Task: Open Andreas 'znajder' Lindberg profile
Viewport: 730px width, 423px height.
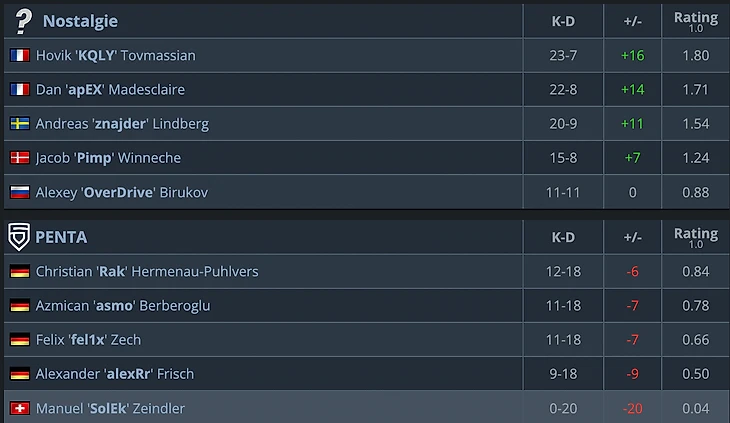Action: coord(122,124)
